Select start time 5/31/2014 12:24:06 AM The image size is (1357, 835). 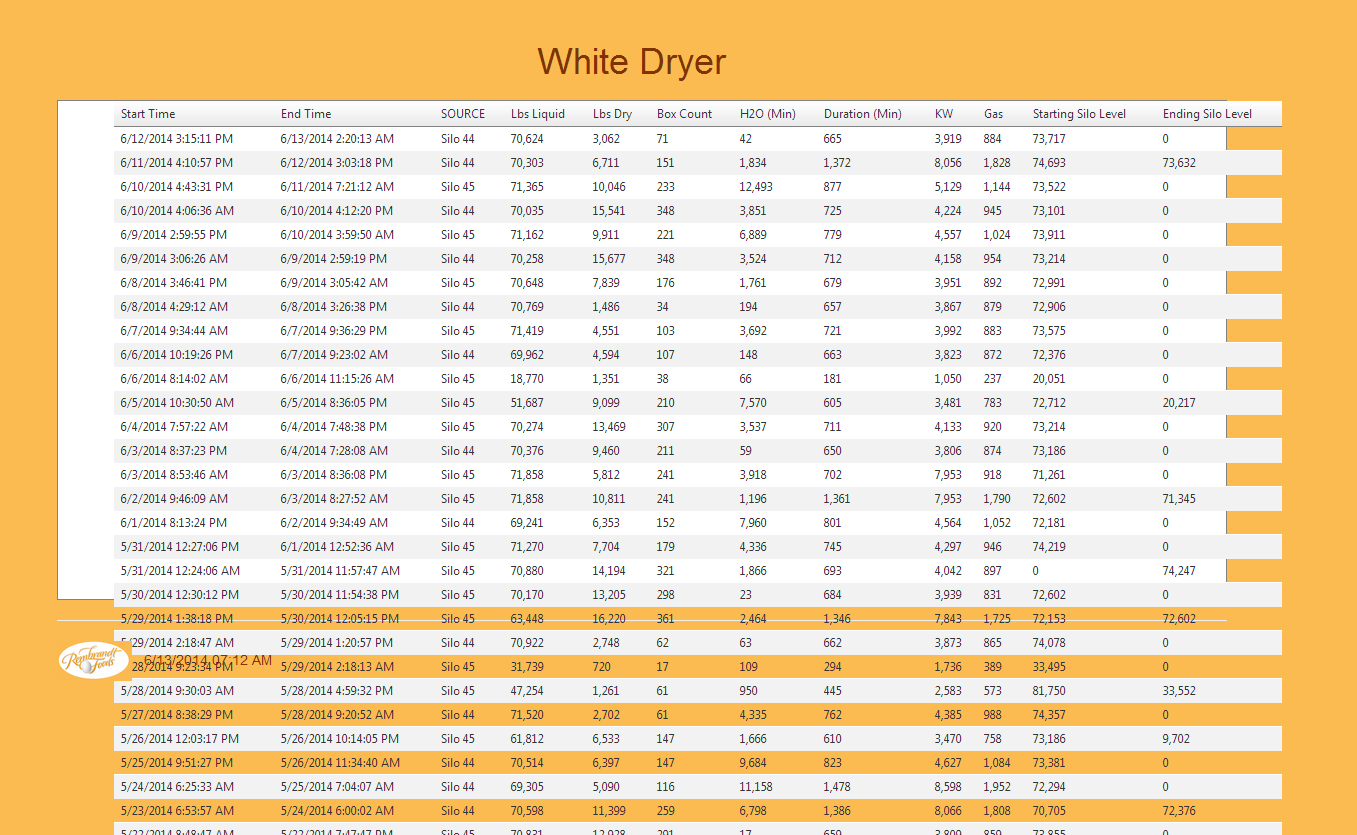[x=180, y=571]
